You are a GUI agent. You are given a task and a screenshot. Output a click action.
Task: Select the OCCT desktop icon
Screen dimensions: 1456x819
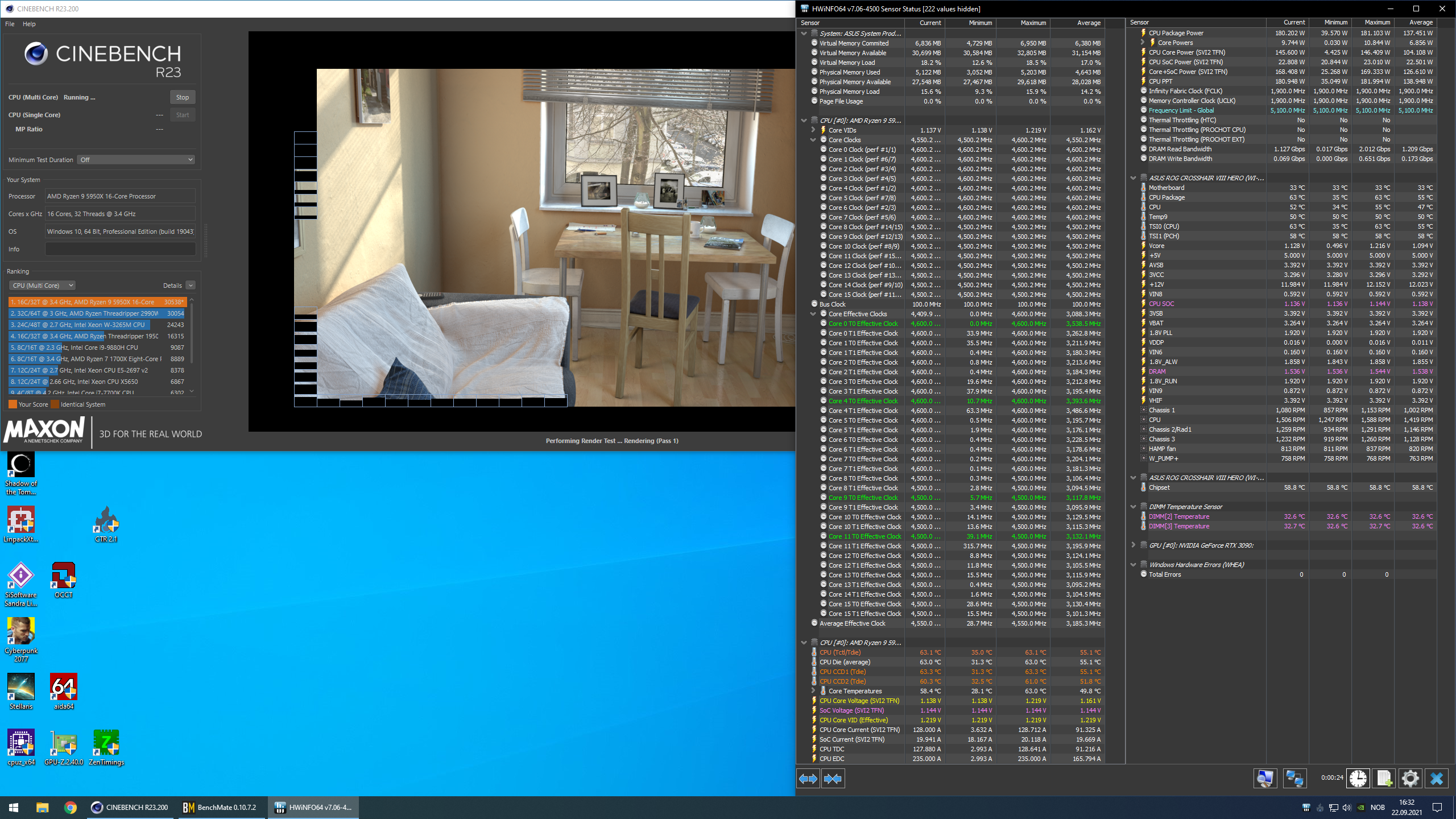(63, 580)
